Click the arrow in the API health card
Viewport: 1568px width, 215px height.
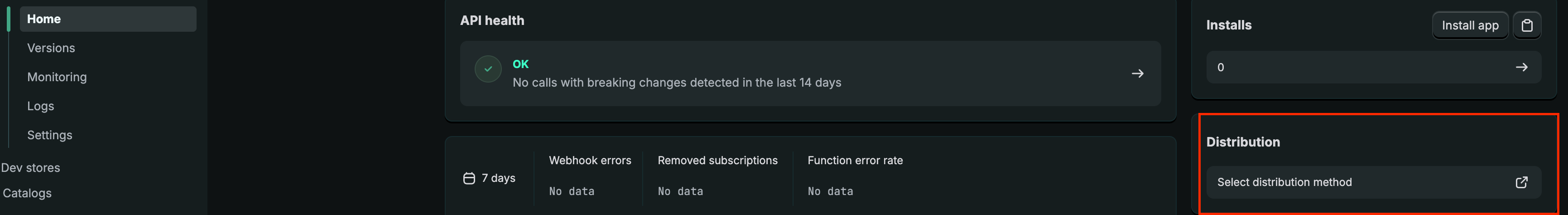[x=1137, y=73]
